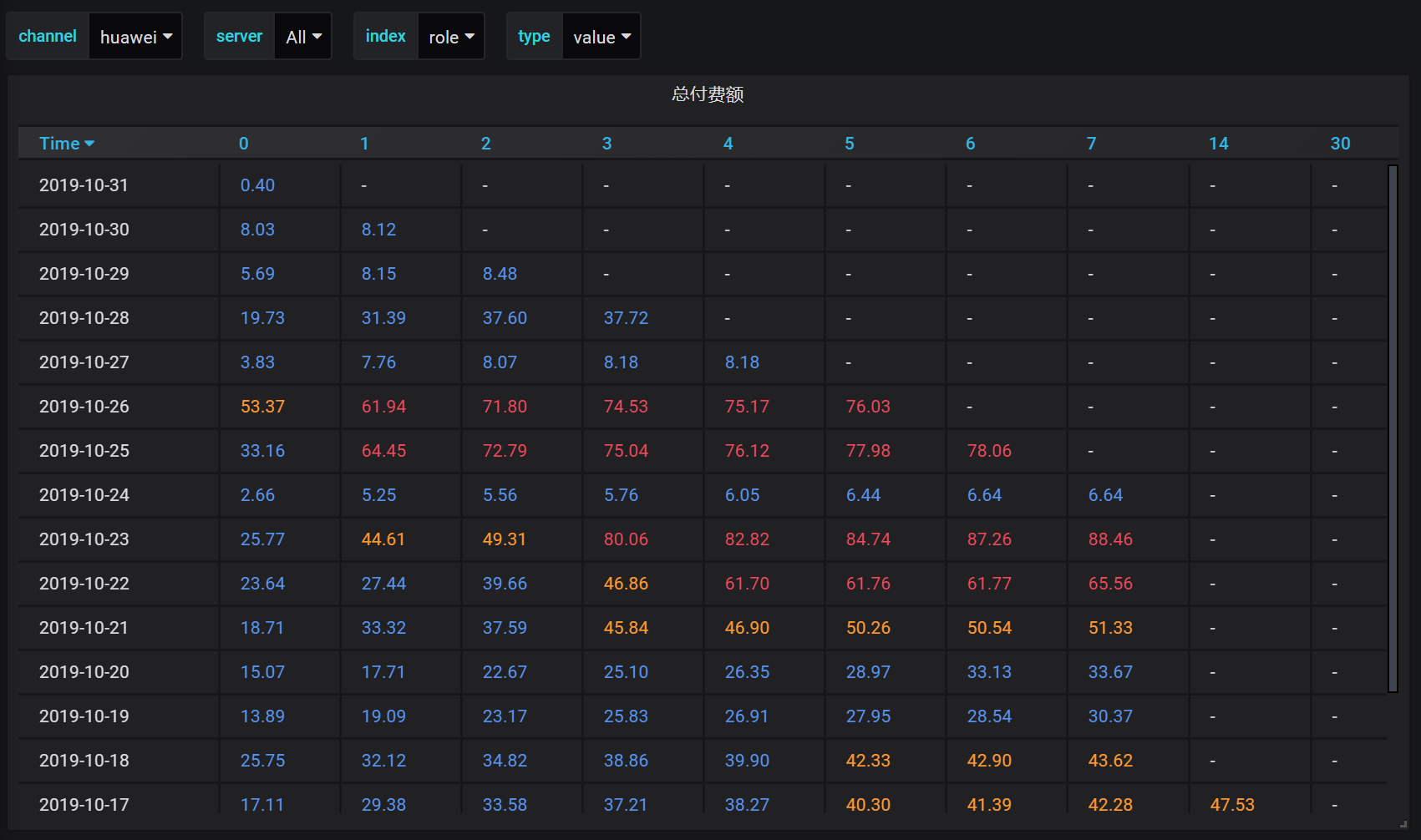Click value 0.40 in 2019-10-31 row
1421x840 pixels.
(257, 185)
